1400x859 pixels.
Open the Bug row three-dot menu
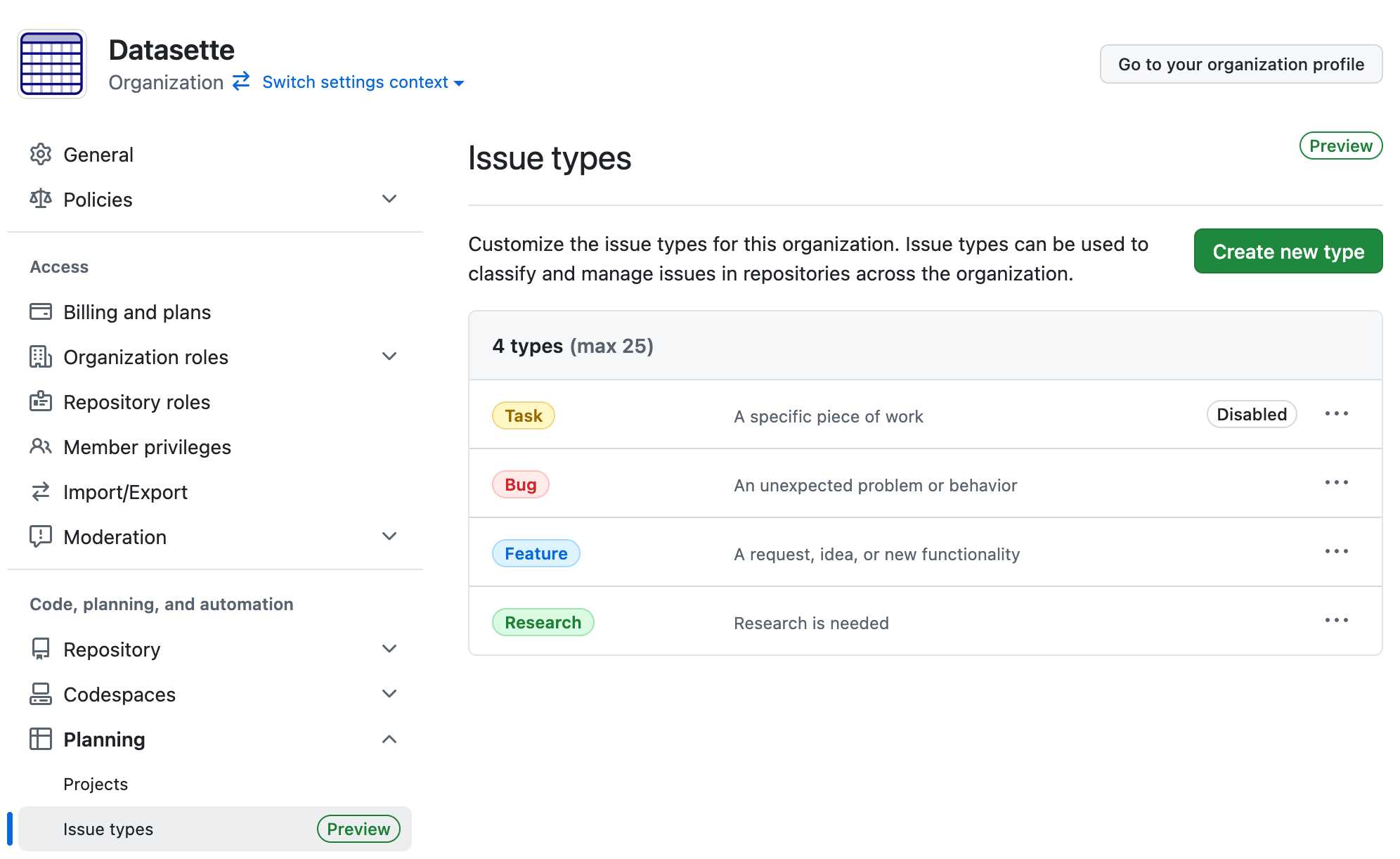[x=1337, y=482]
